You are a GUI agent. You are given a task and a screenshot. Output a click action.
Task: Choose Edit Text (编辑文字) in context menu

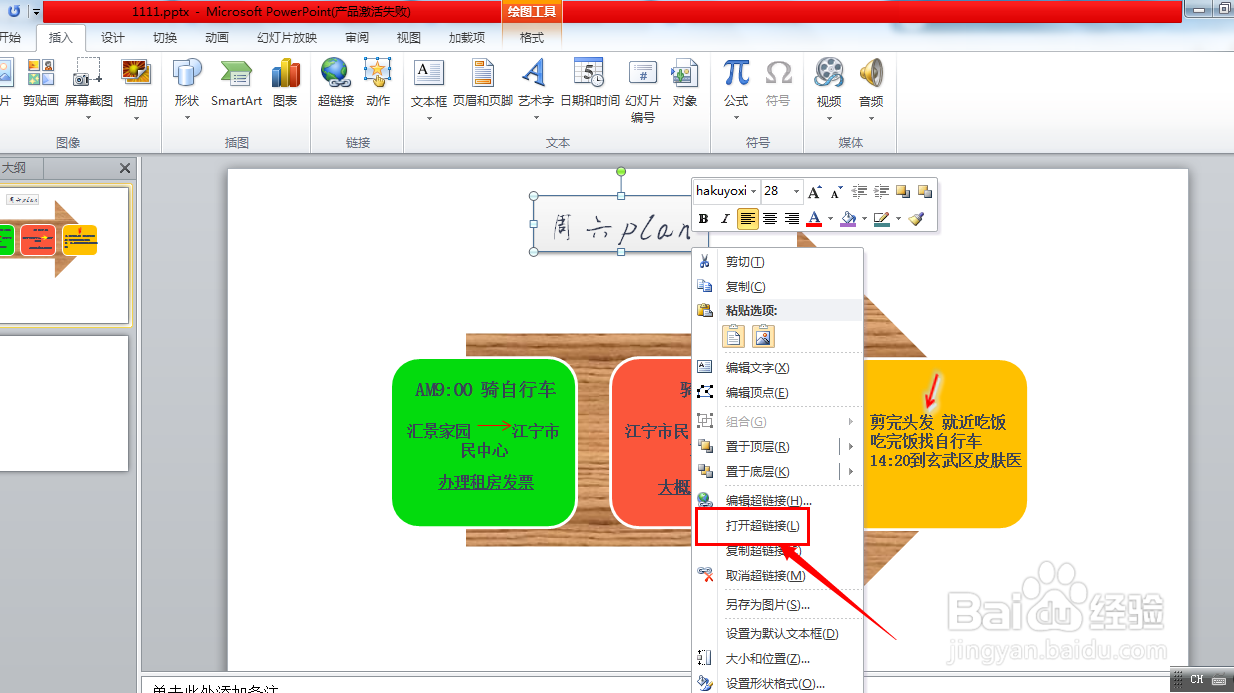point(778,368)
